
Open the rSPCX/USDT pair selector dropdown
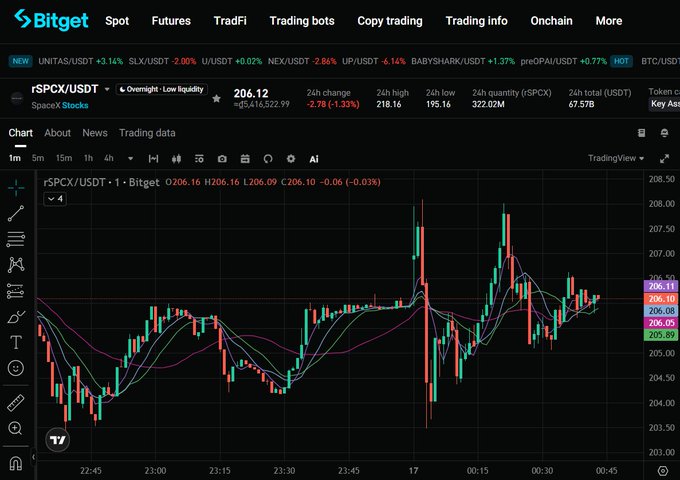point(107,89)
